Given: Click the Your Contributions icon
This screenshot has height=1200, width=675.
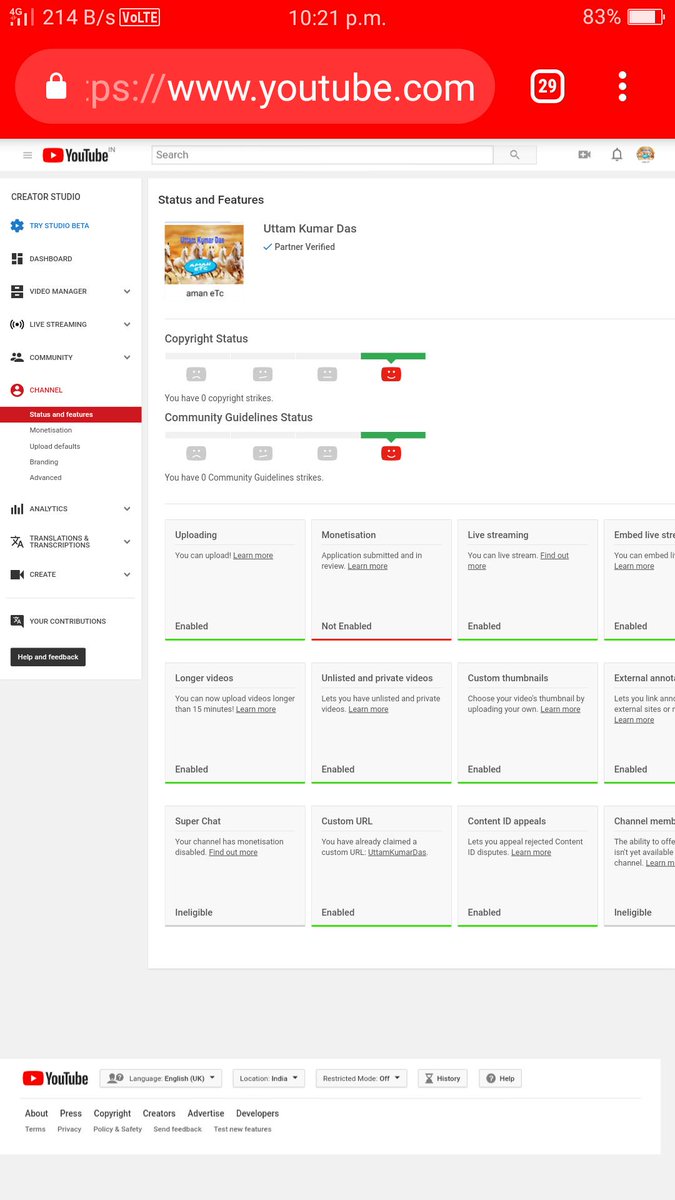Looking at the screenshot, I should pos(17,621).
